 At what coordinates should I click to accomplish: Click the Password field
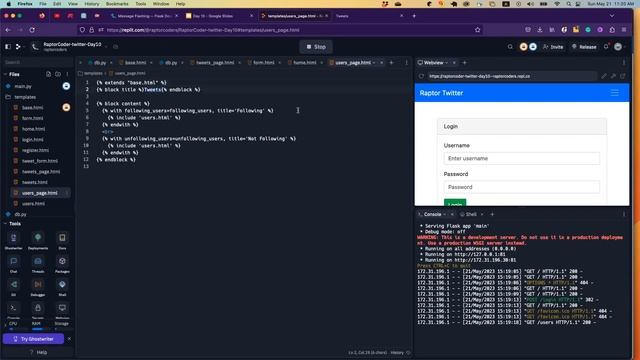(522, 187)
